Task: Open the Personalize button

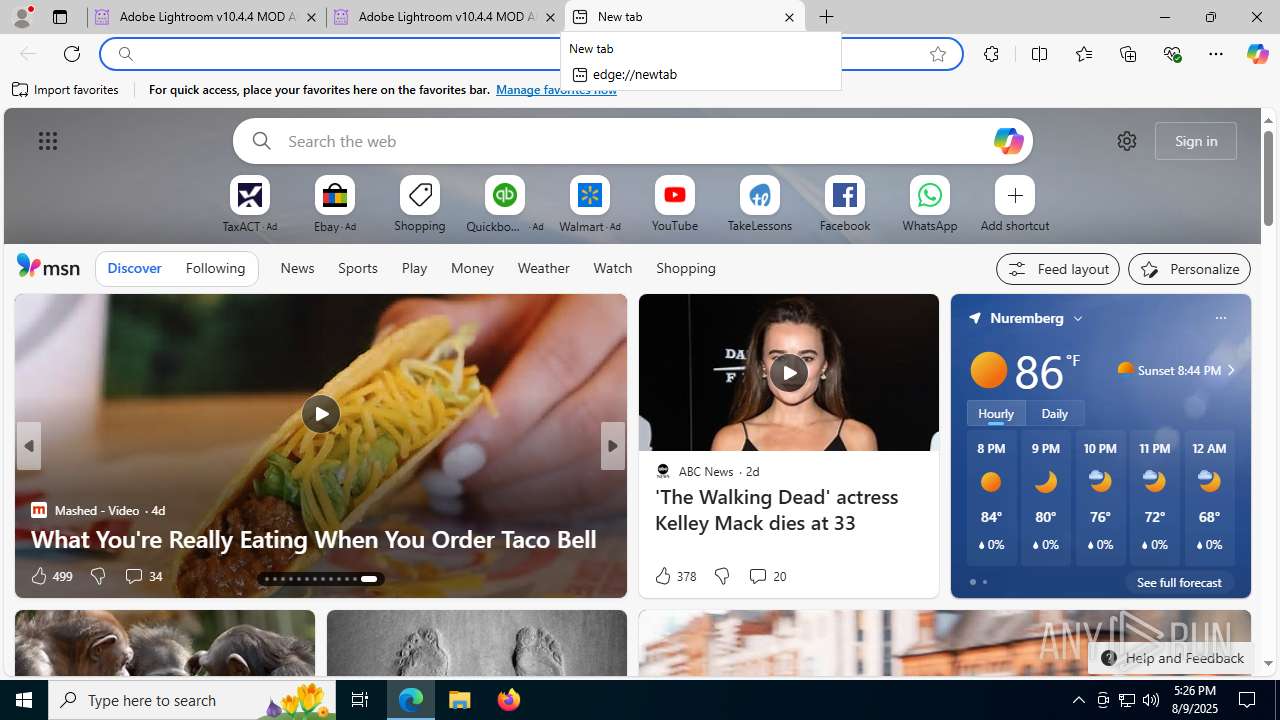Action: pos(1189,269)
